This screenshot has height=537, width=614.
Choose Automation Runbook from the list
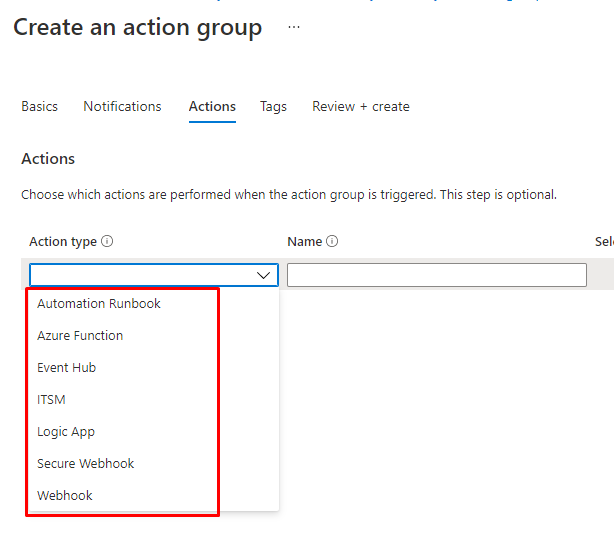[x=99, y=304]
